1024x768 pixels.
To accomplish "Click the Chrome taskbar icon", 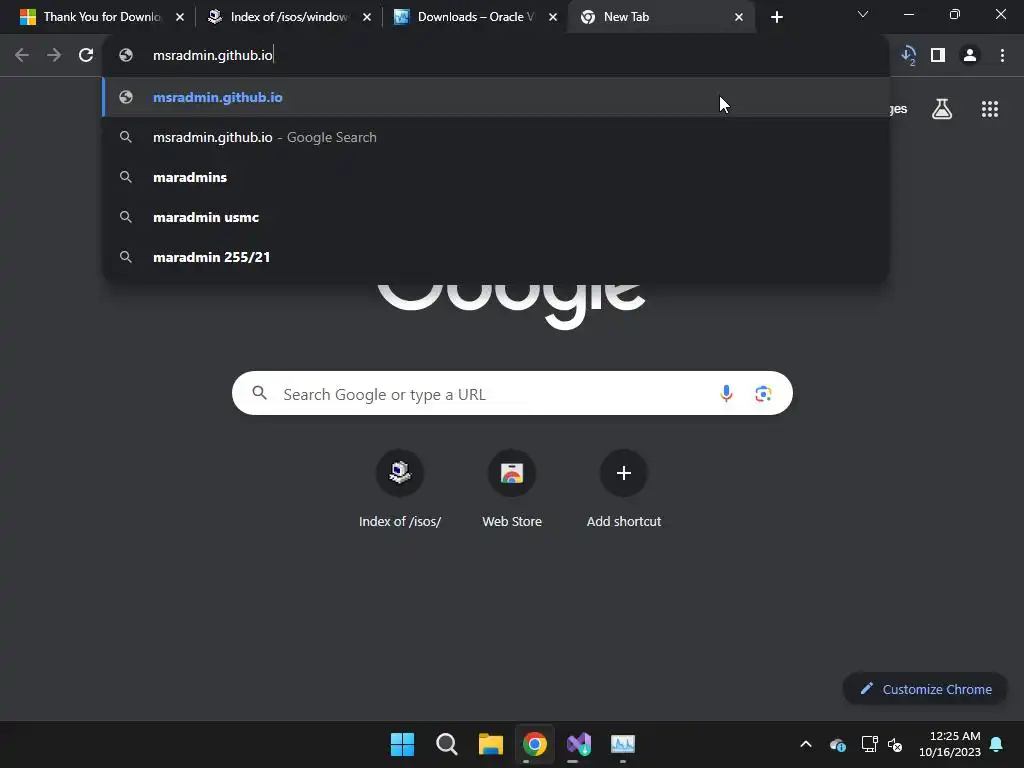I will [x=535, y=744].
